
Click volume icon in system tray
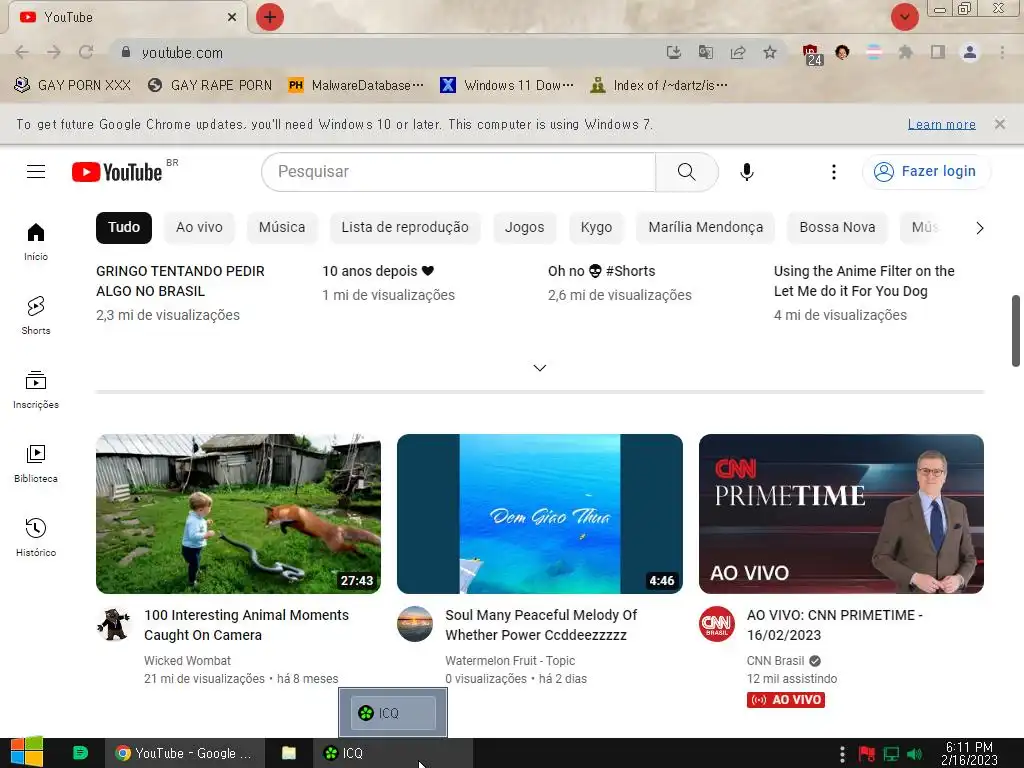[x=914, y=754]
